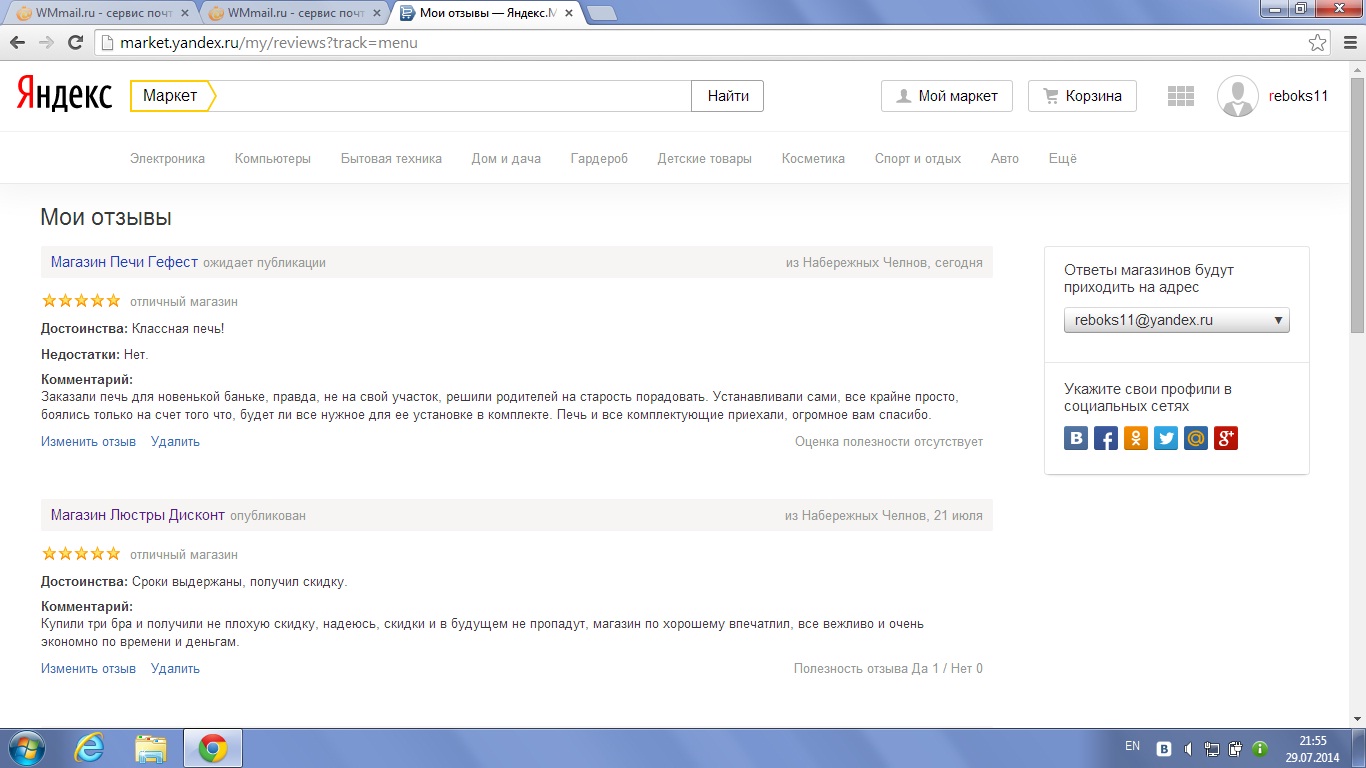1366x768 pixels.
Task: Click text Оценка полезности отсутствует
Action: point(889,441)
